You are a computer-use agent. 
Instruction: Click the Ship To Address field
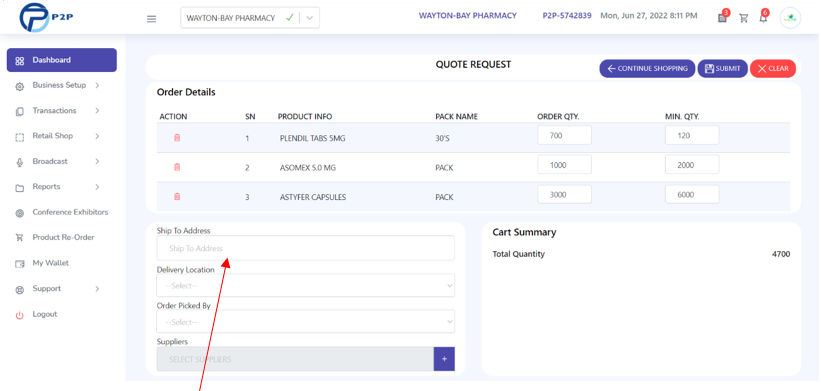coord(305,248)
